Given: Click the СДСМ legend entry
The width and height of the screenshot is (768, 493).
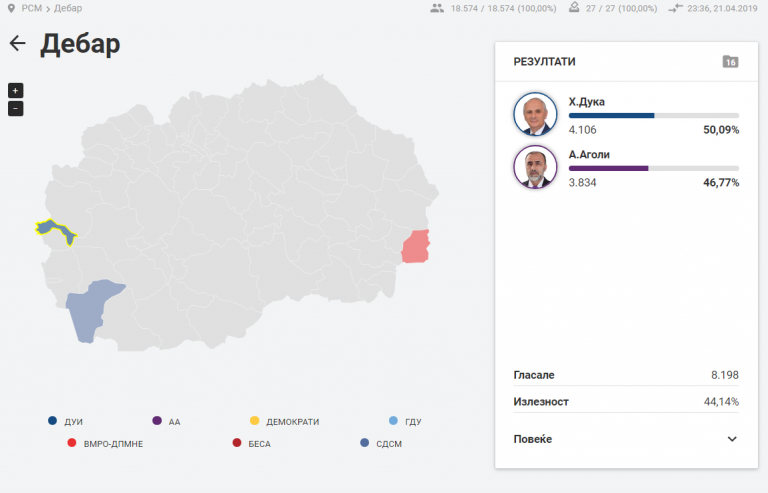Looking at the screenshot, I should pos(381,443).
